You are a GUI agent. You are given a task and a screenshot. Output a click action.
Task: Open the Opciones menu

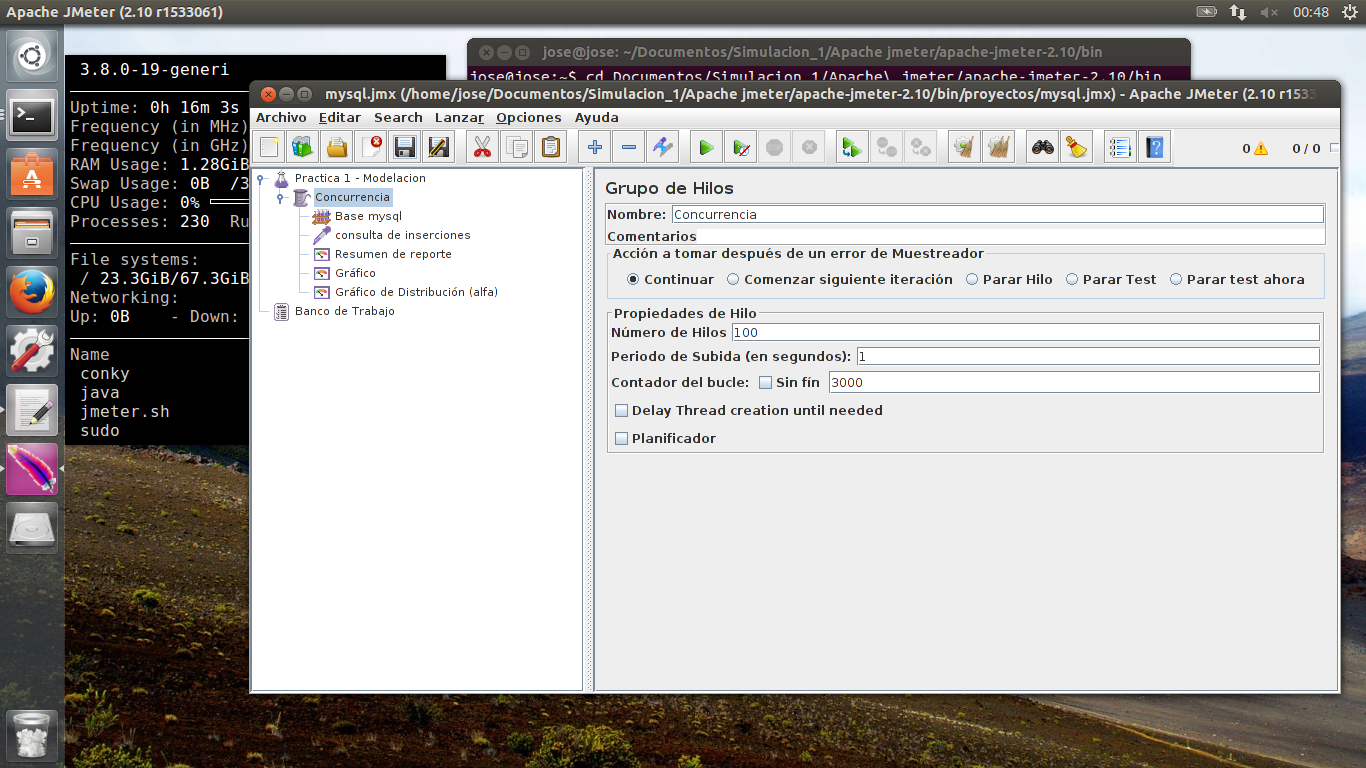[529, 117]
